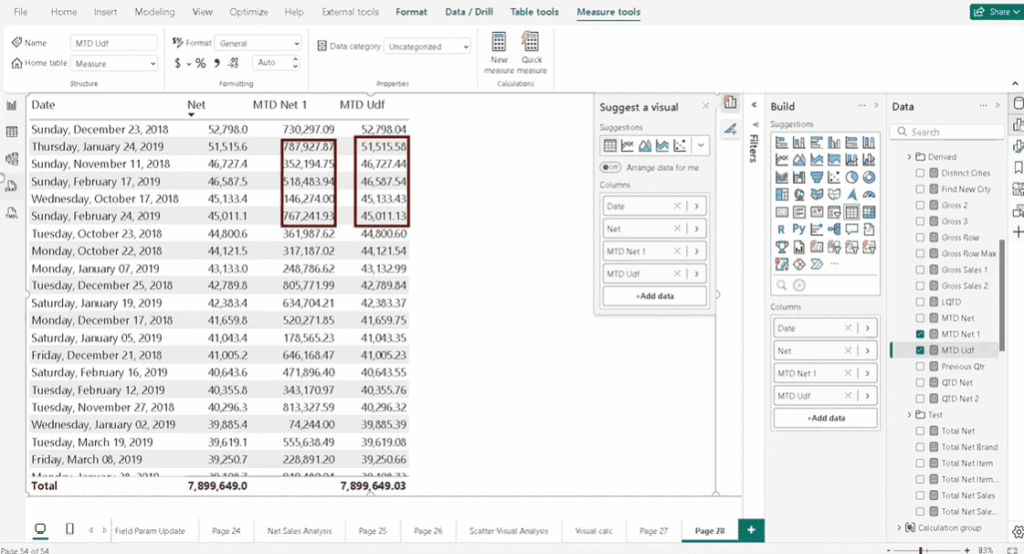Uncheck the MTD Net 1 field
1024x554 pixels.
pos(920,334)
